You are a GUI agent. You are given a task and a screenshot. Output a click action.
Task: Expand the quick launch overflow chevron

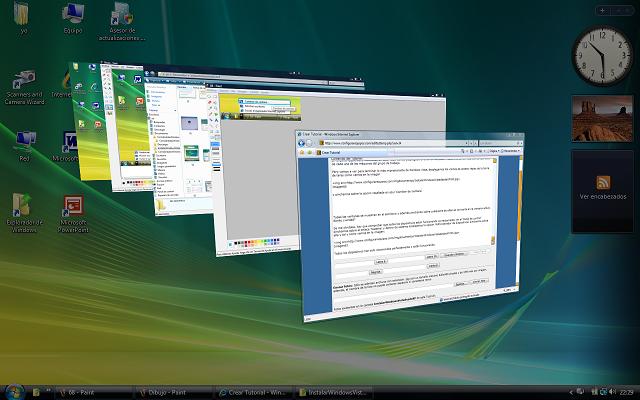(x=48, y=391)
